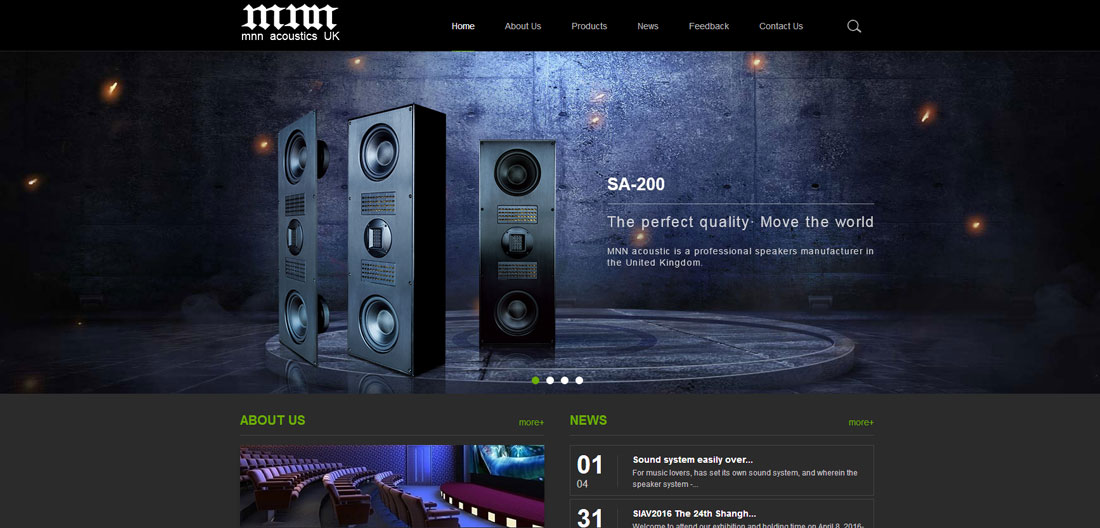Screen dimensions: 1100x528
Task: Open the Feedback page
Action: click(x=709, y=26)
